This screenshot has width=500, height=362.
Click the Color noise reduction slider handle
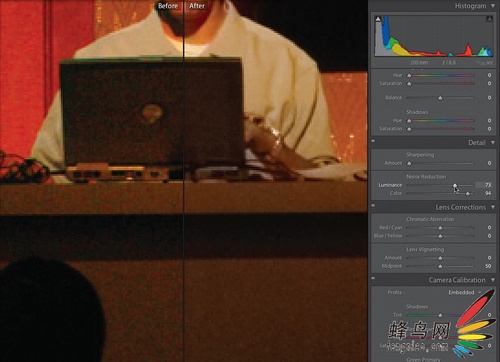(468, 193)
